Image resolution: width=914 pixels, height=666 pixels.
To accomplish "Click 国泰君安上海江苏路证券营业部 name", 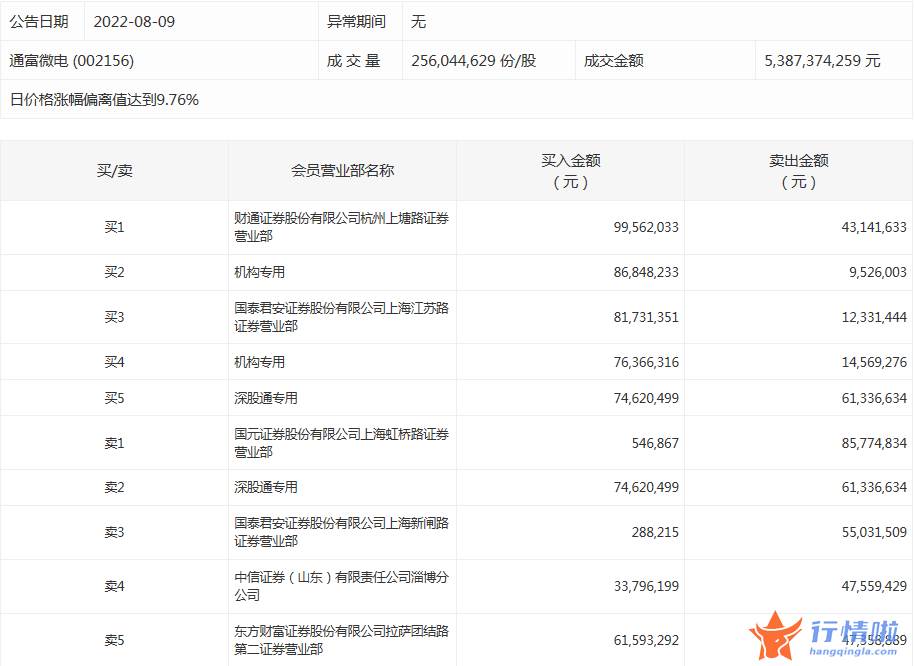I will click(x=342, y=317).
